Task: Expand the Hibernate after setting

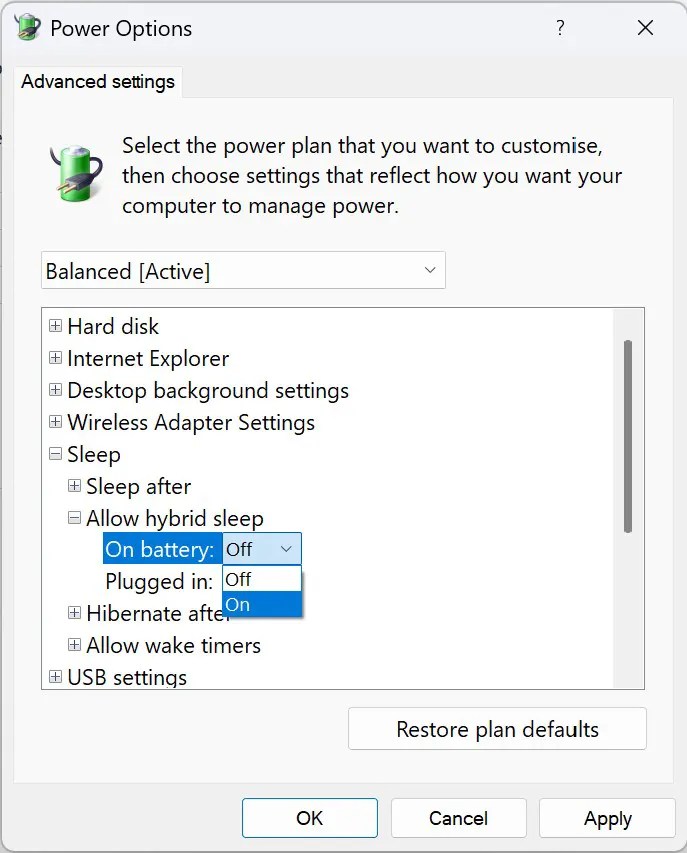Action: [74, 613]
